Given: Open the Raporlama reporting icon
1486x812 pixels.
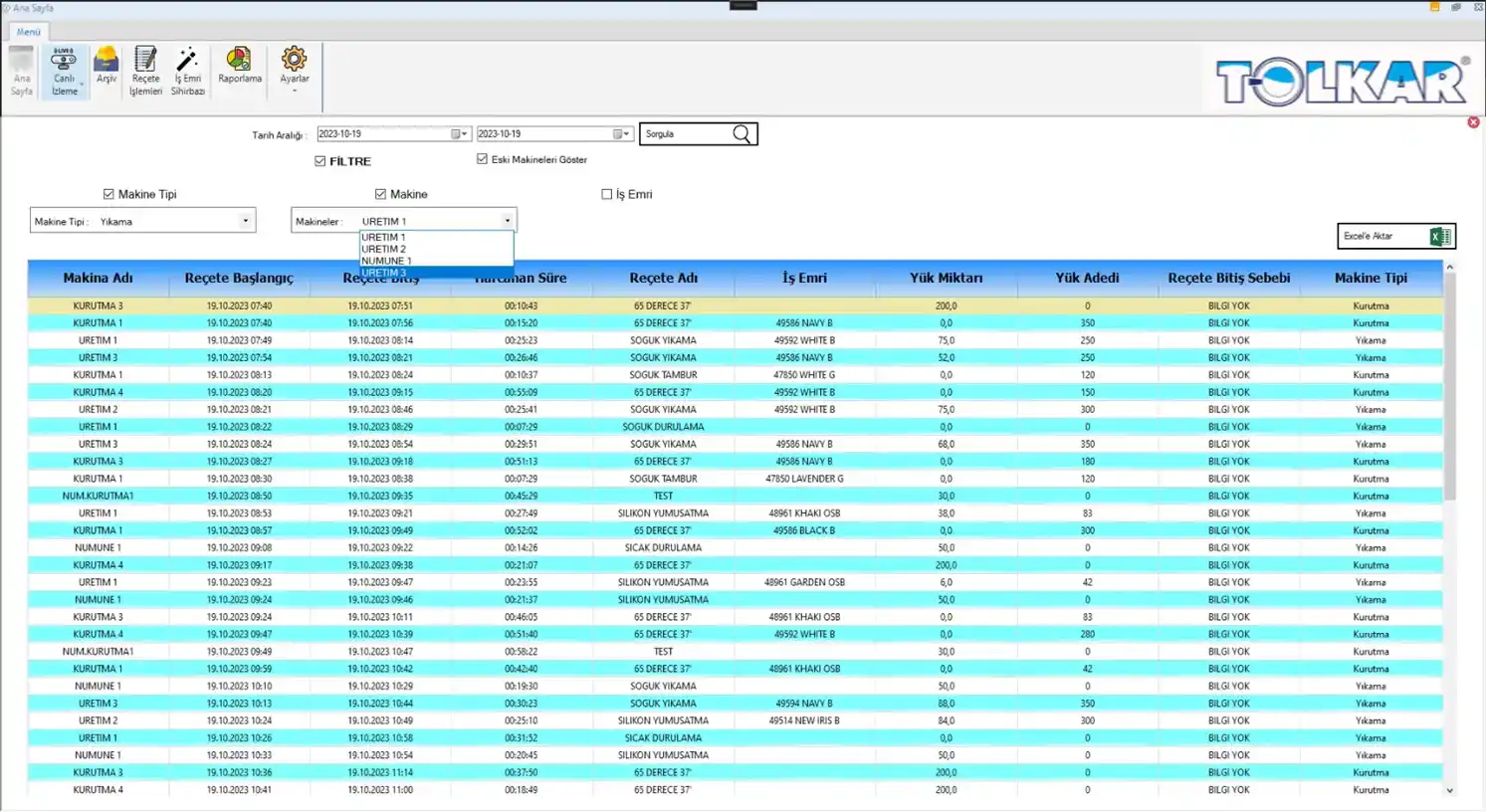Looking at the screenshot, I should click(239, 66).
